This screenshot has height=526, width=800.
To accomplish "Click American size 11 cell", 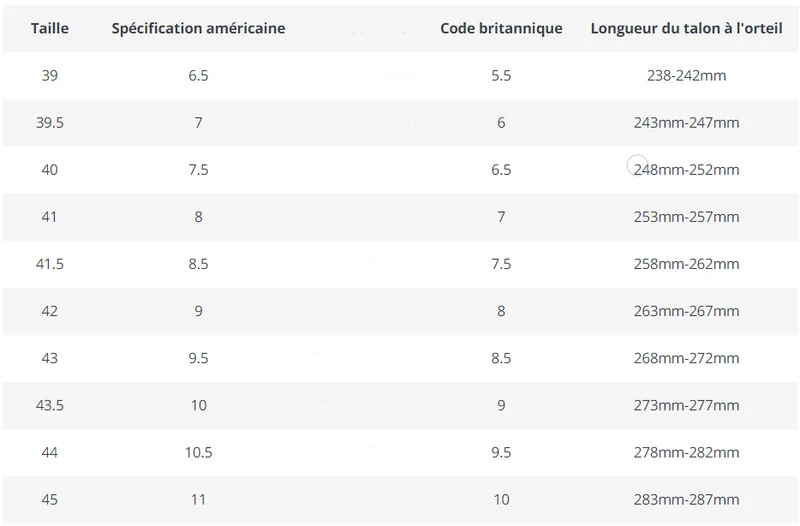I will (x=198, y=499).
